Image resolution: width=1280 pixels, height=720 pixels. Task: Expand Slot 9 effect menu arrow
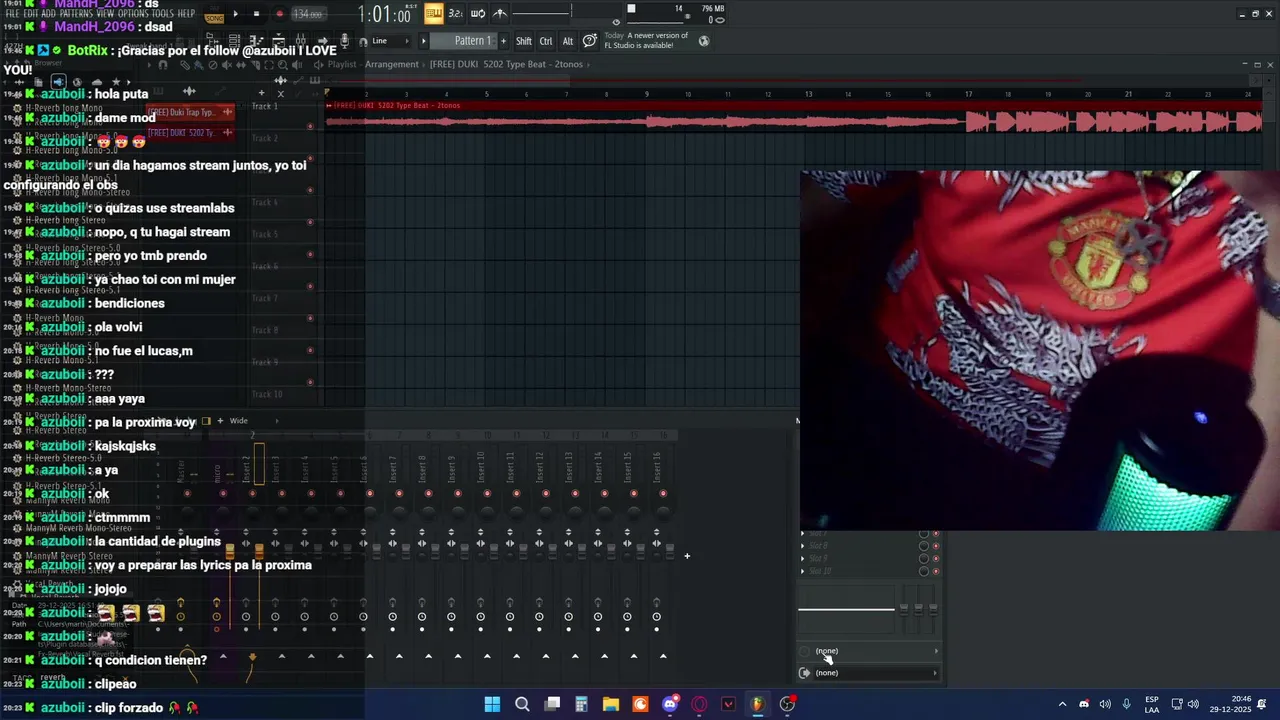point(802,558)
